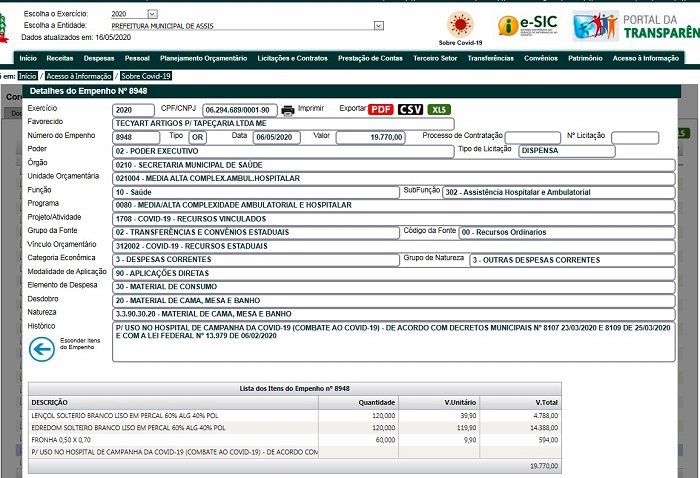Image resolution: width=700 pixels, height=478 pixels.
Task: Click the Data field 06/05/2020
Action: point(277,137)
